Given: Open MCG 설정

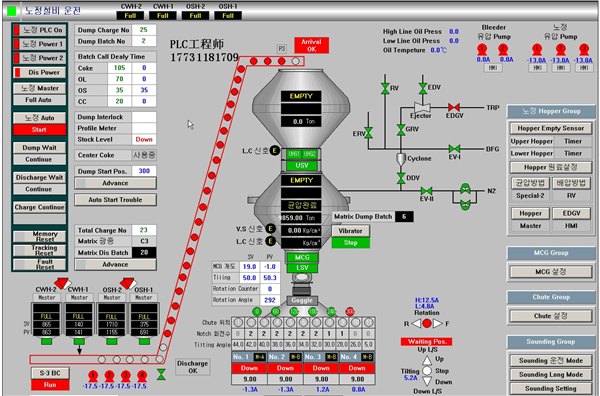Looking at the screenshot, I should tap(551, 272).
